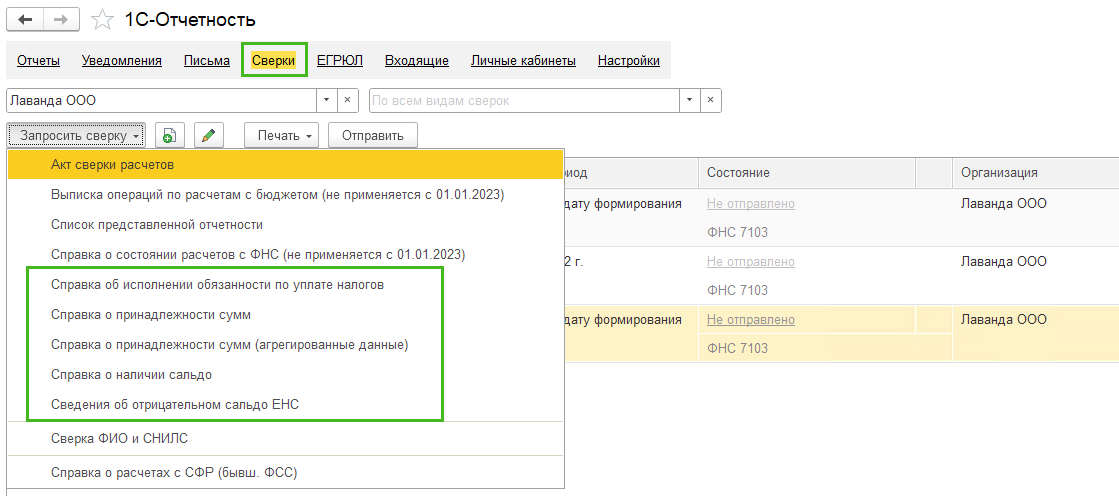Switch to the Уведомления tab

click(x=121, y=61)
